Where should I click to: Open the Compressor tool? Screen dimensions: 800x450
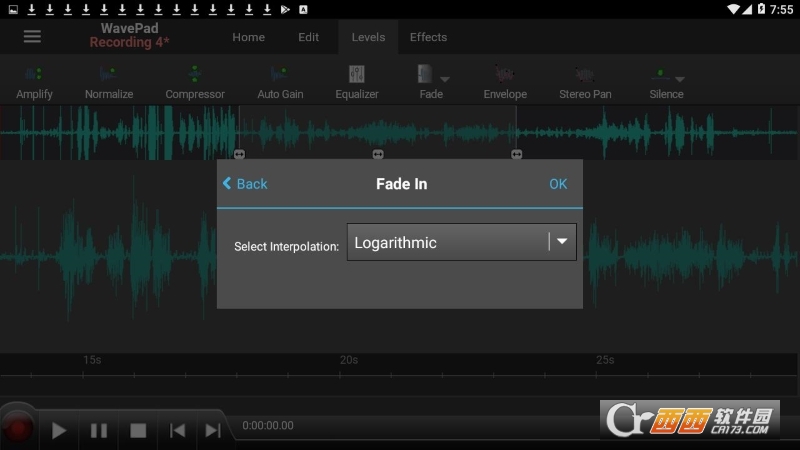(x=195, y=82)
